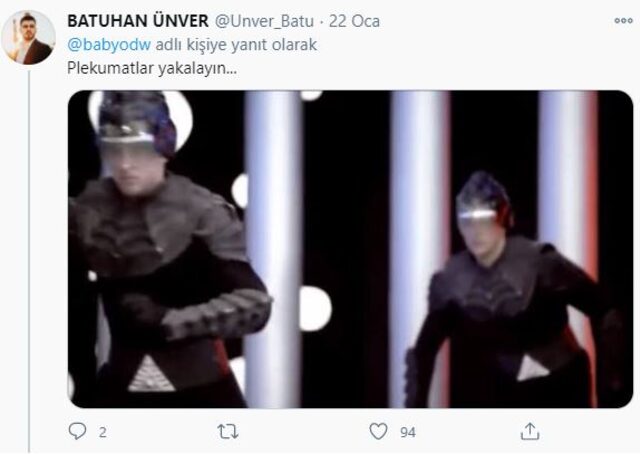
Task: Open BATUHAN ÜNVER profile avatar
Action: pyautogui.click(x=29, y=38)
